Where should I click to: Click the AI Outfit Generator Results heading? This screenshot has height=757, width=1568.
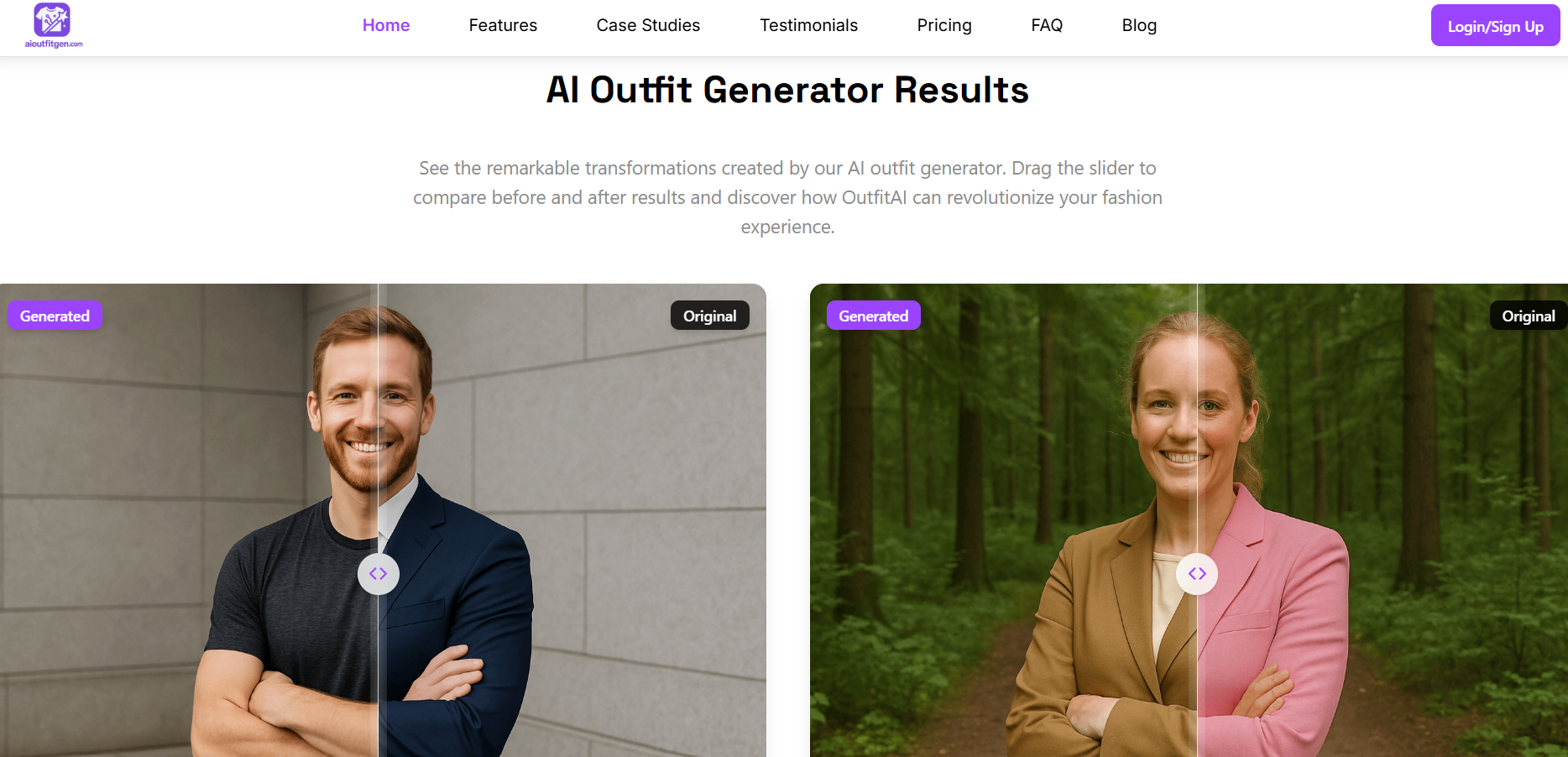pos(787,90)
